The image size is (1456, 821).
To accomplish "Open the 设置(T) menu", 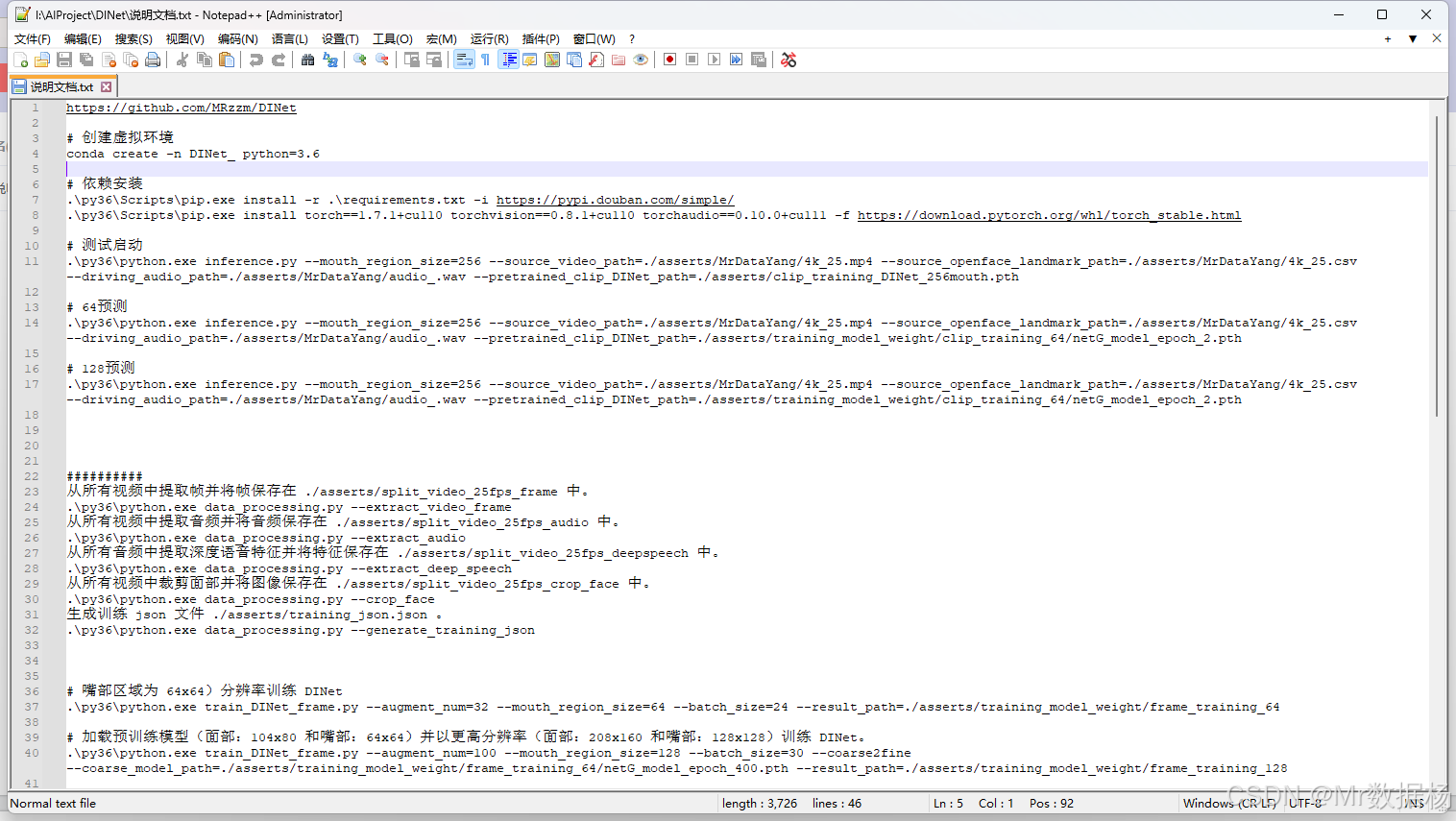I will [340, 38].
